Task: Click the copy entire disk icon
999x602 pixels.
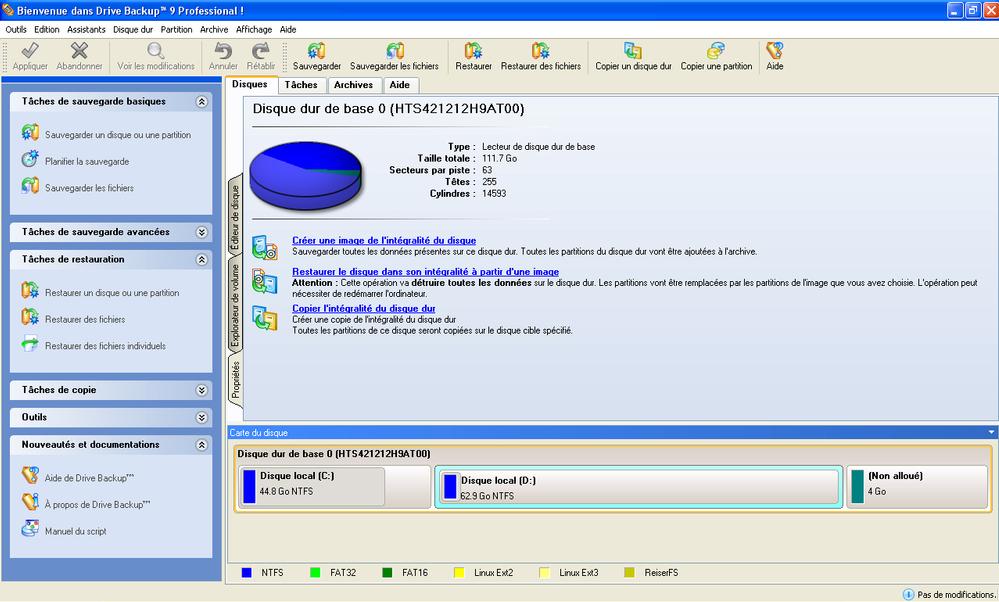Action: [x=264, y=318]
